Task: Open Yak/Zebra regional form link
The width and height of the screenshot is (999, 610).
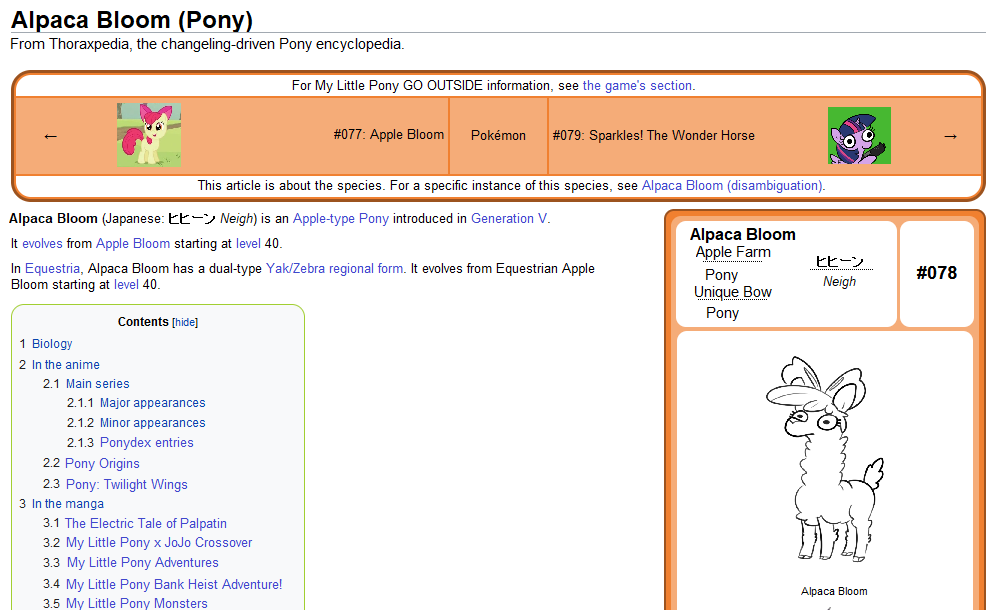Action: [x=334, y=268]
